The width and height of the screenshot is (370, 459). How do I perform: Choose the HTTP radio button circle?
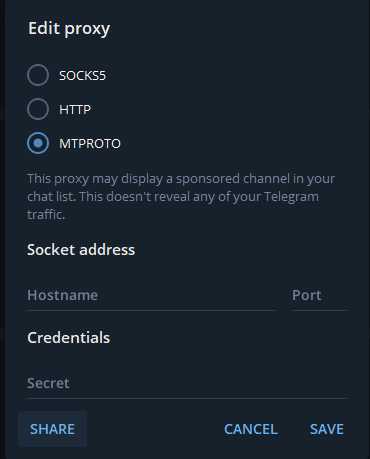pyautogui.click(x=38, y=109)
